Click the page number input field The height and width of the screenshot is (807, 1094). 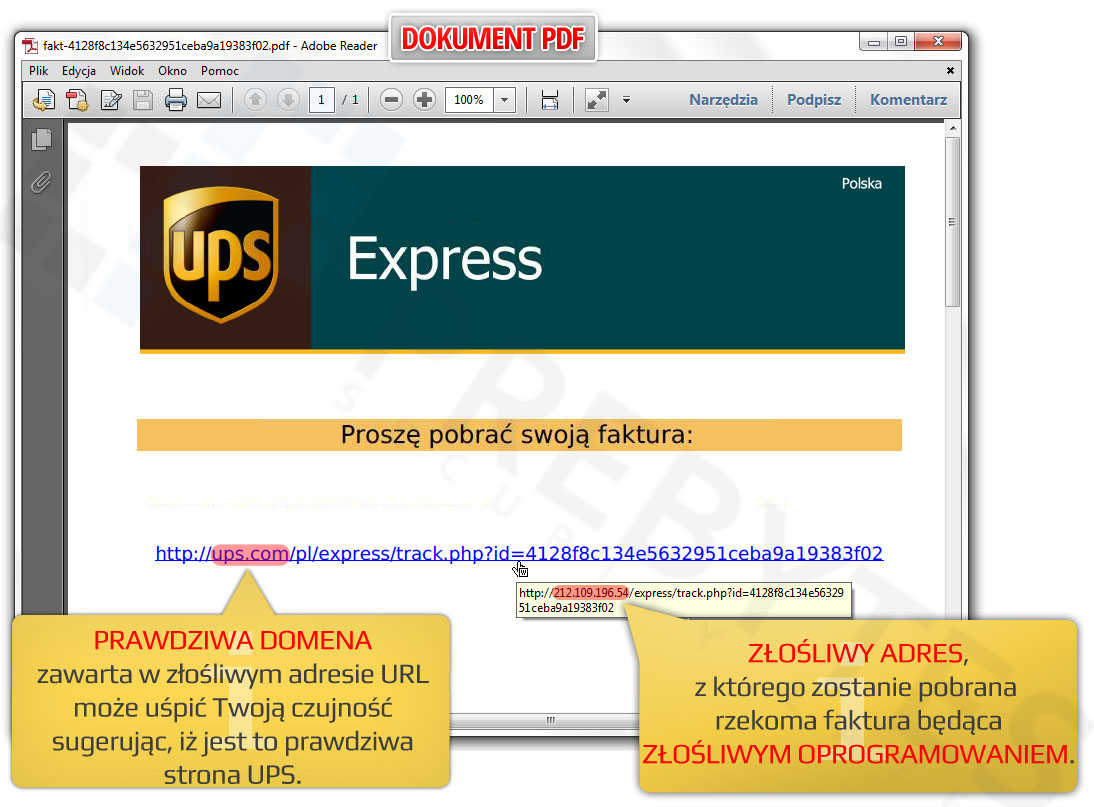pos(322,100)
